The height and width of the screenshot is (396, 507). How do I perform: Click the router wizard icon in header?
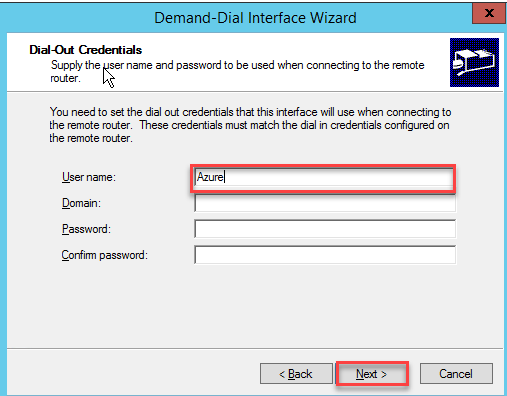point(474,62)
